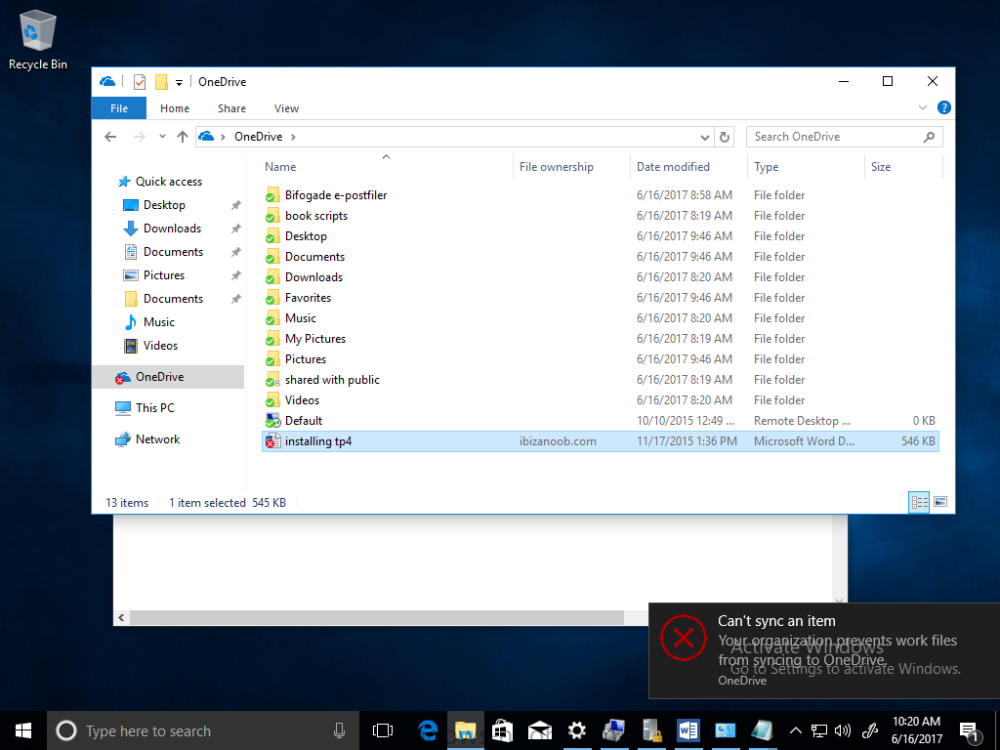Click the background window's scroll left arrow
The width and height of the screenshot is (1000, 750).
click(x=121, y=617)
